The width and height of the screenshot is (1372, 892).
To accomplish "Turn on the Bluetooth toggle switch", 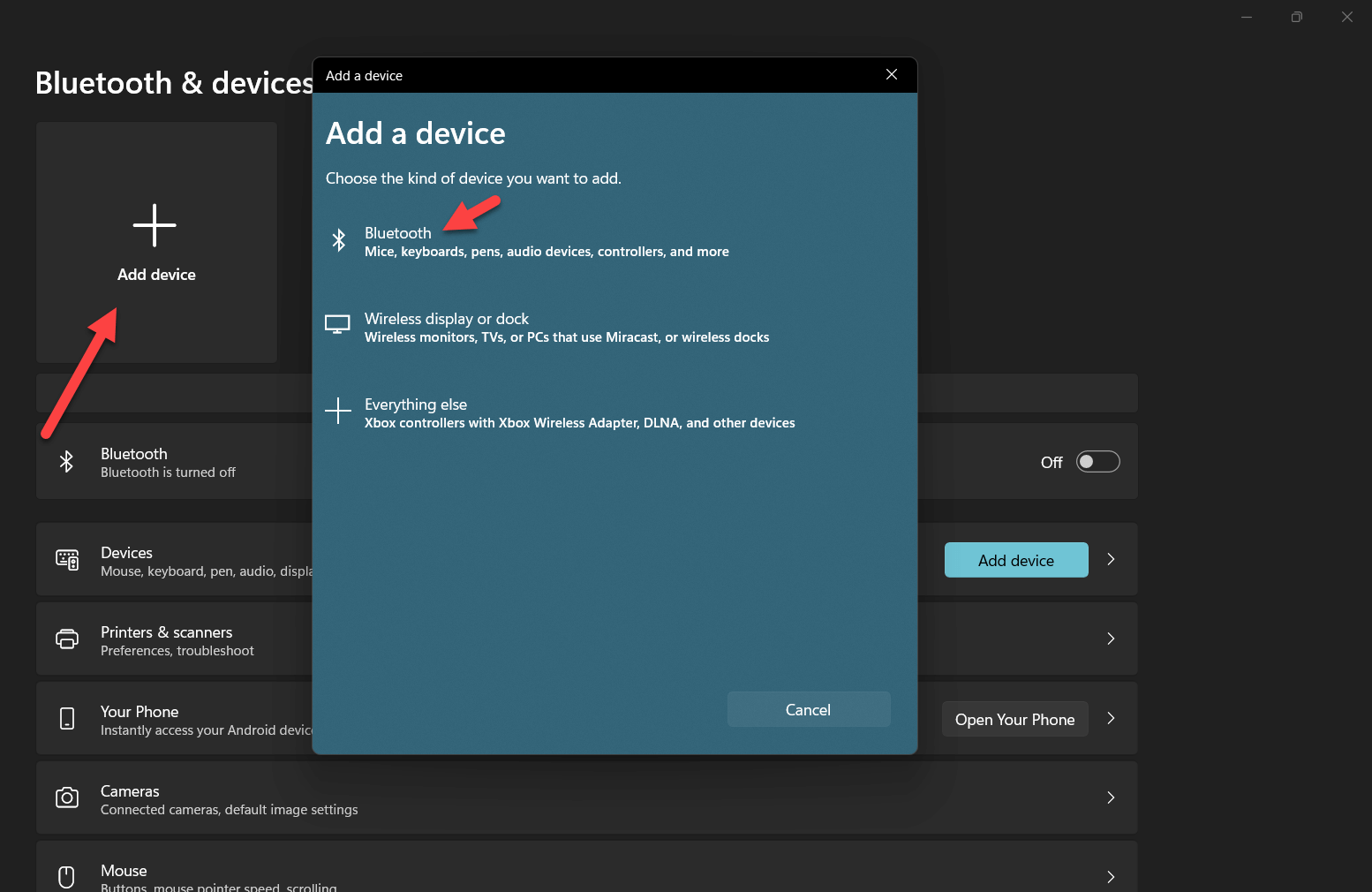I will (1097, 462).
